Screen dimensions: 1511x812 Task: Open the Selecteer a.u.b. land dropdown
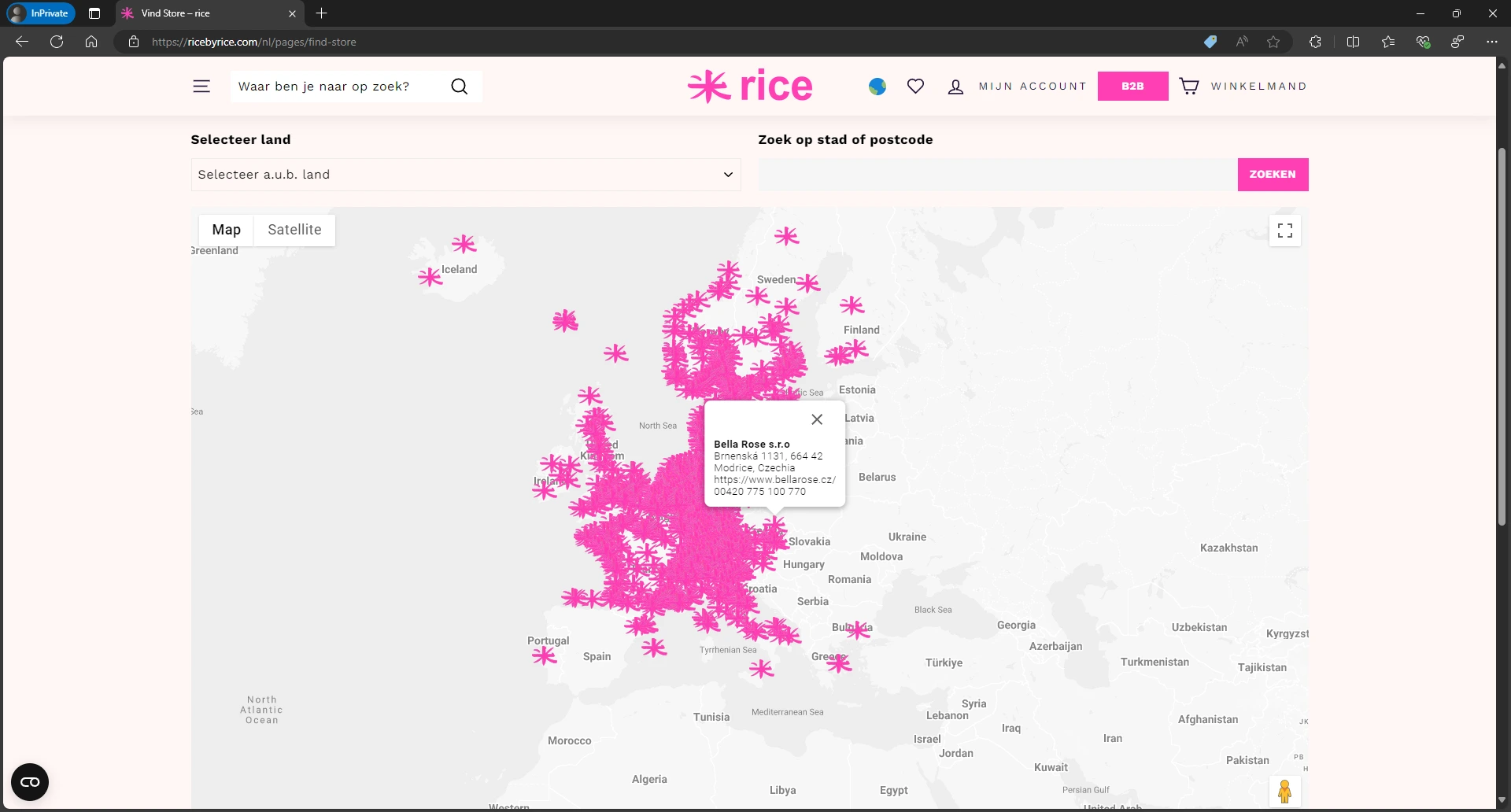click(x=464, y=175)
